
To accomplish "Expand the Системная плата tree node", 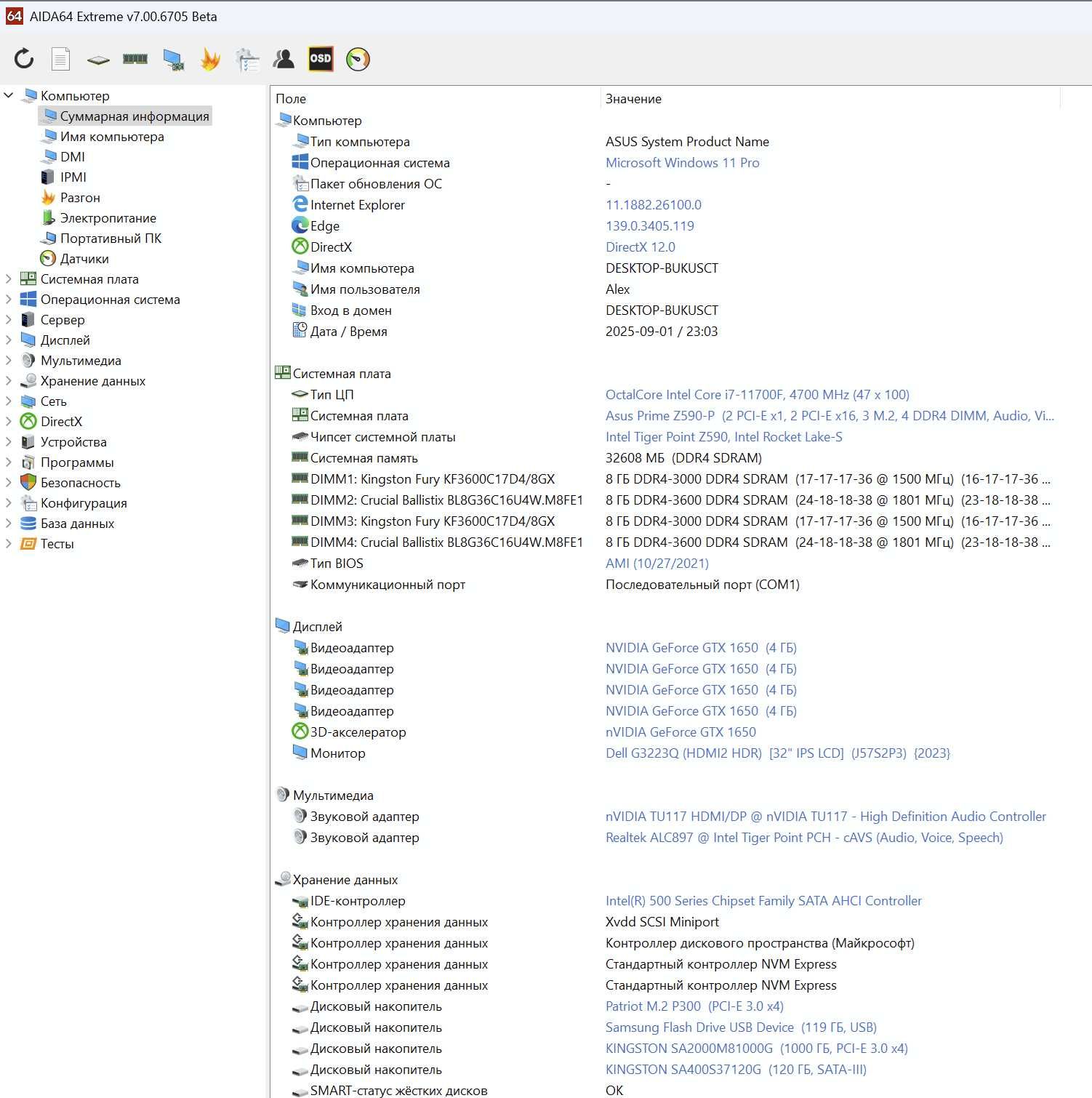I will coord(9,278).
